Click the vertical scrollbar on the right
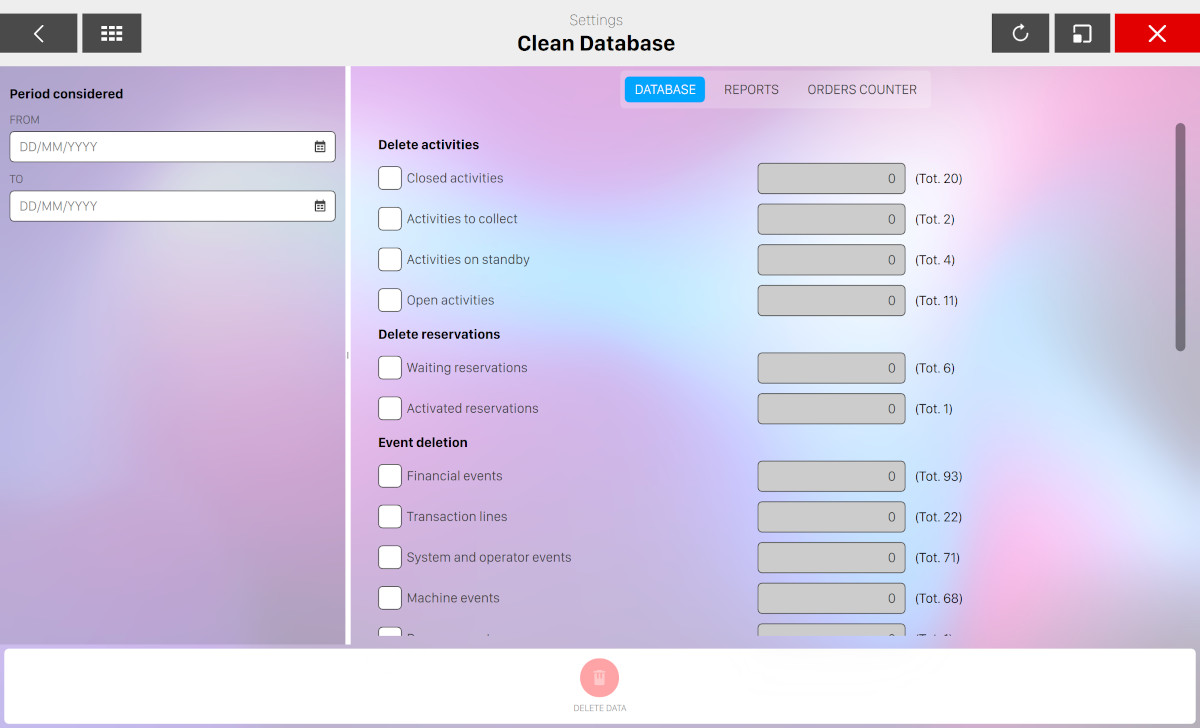The height and width of the screenshot is (728, 1200). pos(1180,237)
